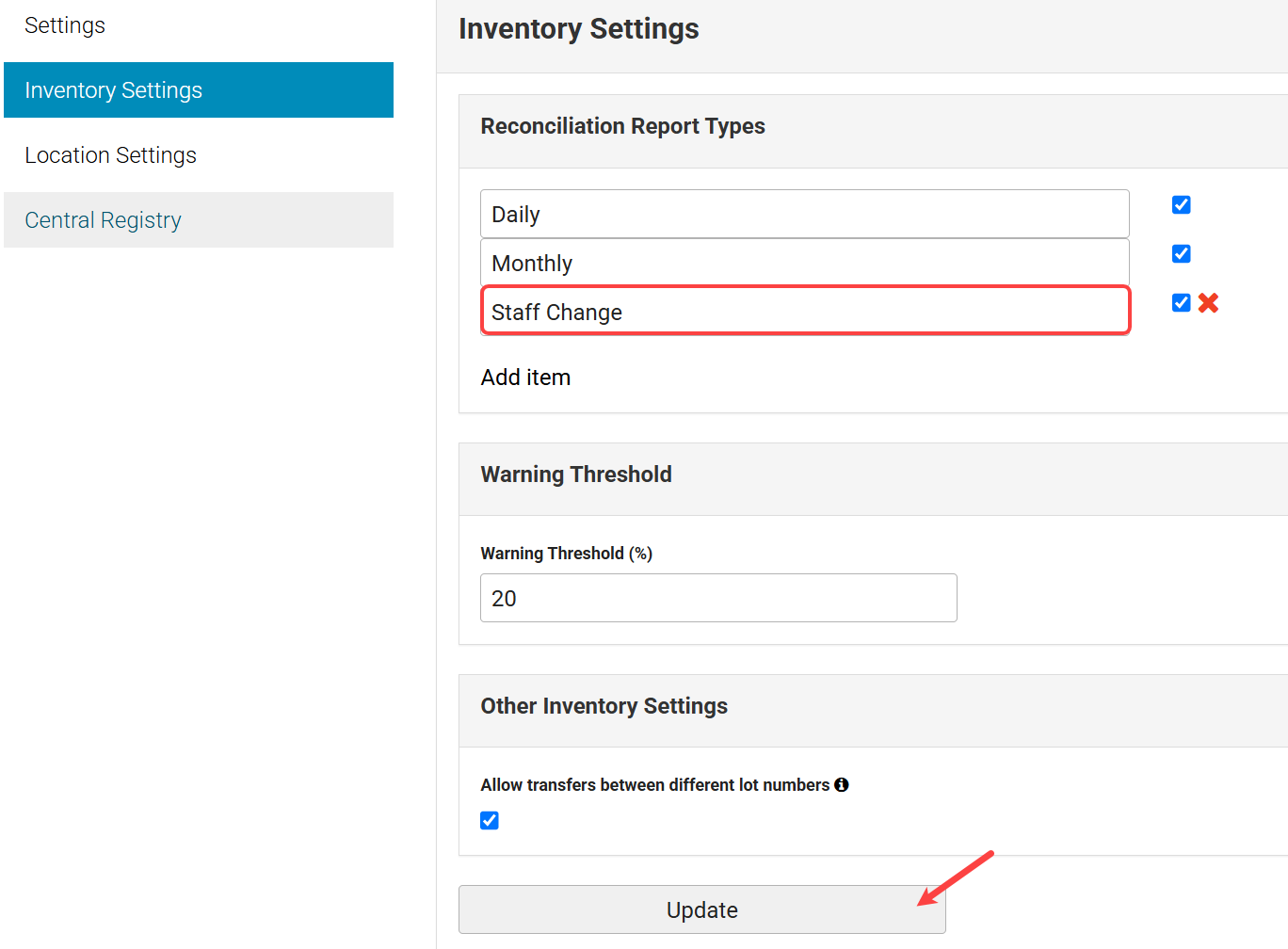Viewport: 1288px width, 949px height.
Task: Click the Allow transfers between lot numbers label
Action: [x=654, y=785]
